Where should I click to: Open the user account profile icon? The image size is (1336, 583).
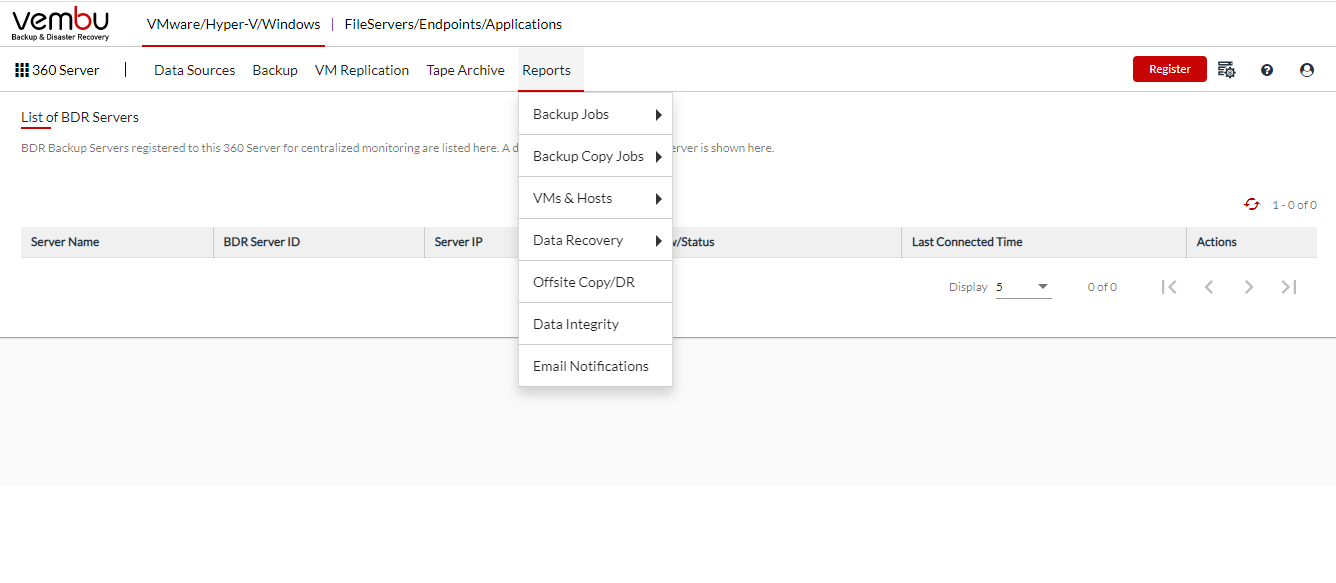click(x=1306, y=70)
